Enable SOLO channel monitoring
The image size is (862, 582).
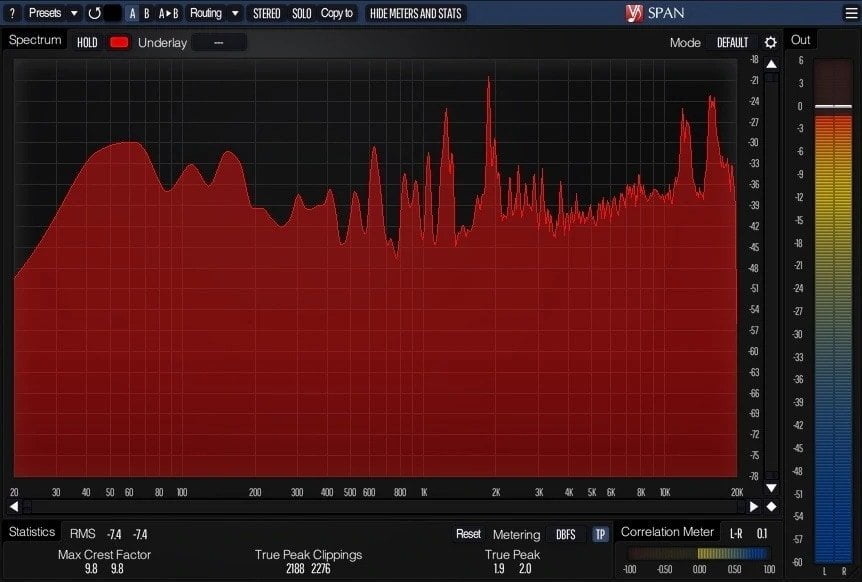point(301,13)
